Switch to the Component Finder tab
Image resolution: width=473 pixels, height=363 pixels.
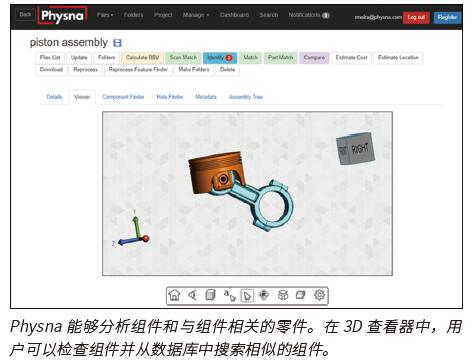click(123, 97)
